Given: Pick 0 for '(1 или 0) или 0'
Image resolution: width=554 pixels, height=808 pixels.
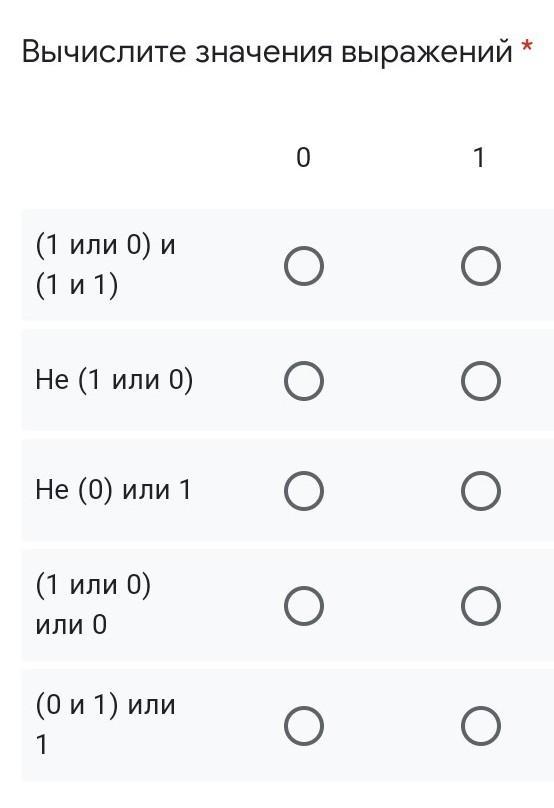Looking at the screenshot, I should (304, 605).
